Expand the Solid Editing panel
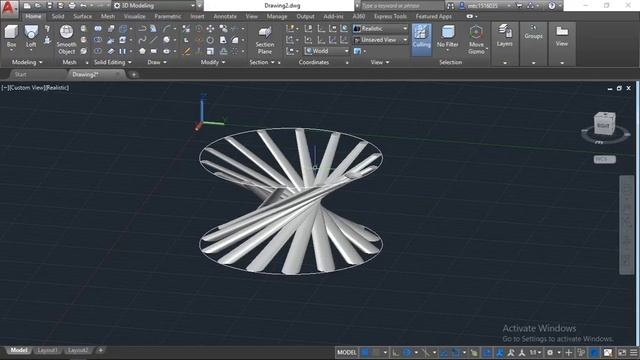Viewport: 640px width, 360px height. pyautogui.click(x=113, y=62)
